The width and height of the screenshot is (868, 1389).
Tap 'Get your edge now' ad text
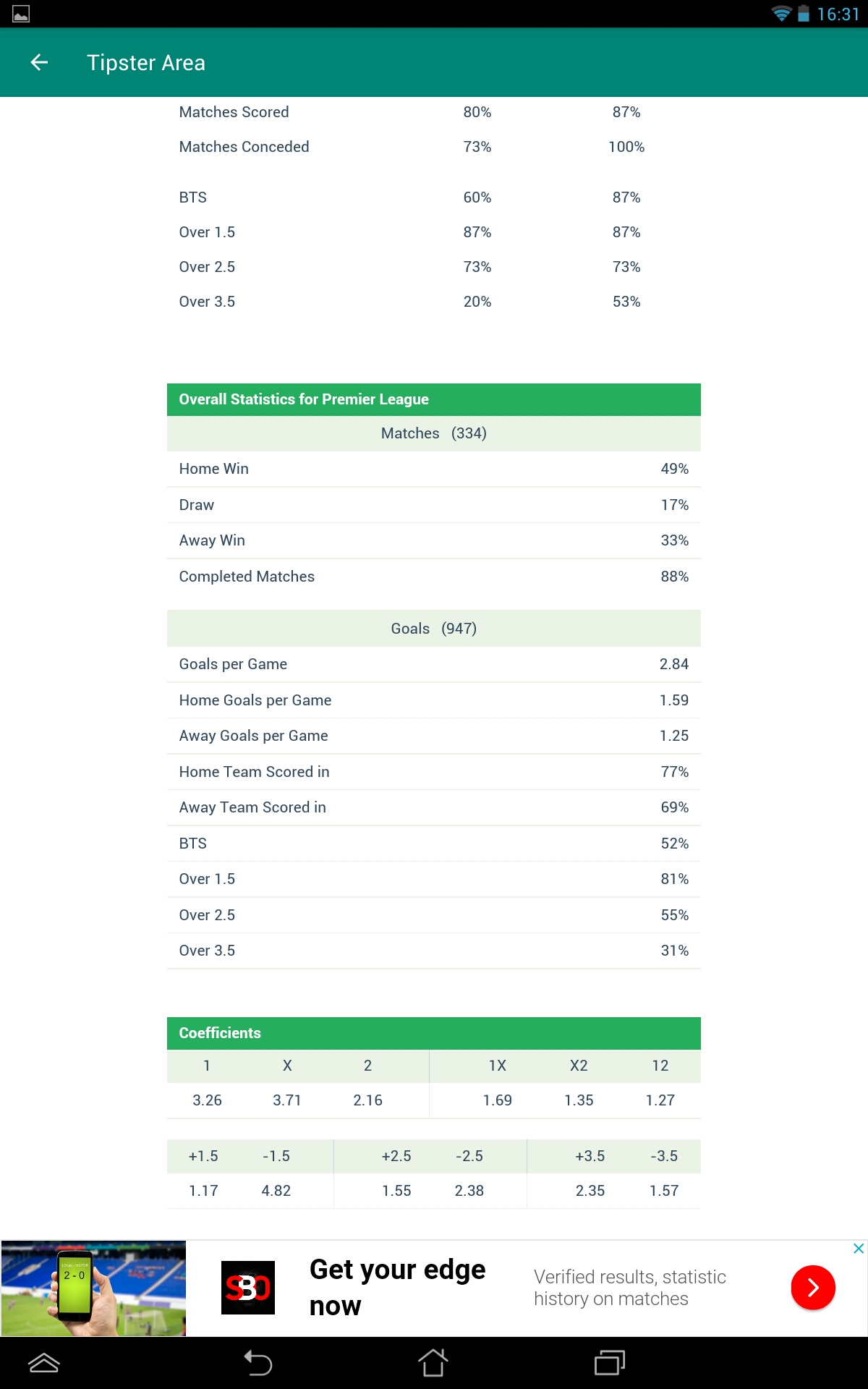397,1288
